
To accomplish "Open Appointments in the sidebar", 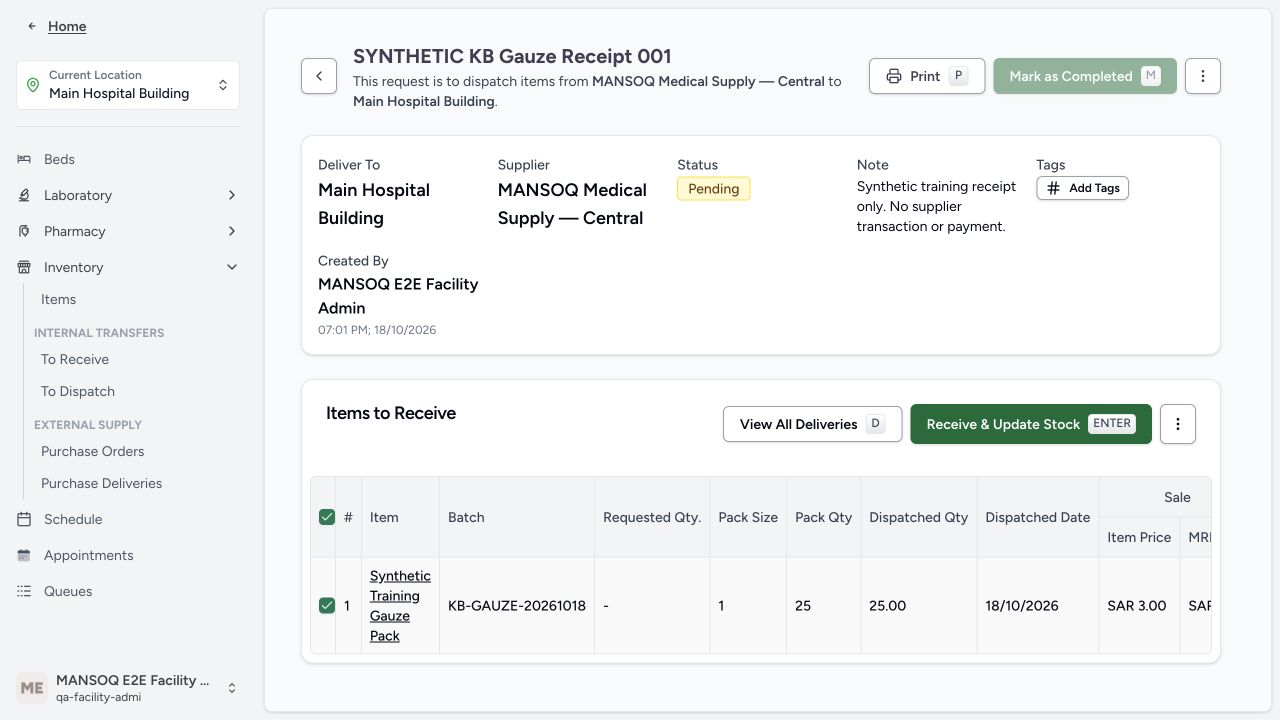I will tap(88, 555).
